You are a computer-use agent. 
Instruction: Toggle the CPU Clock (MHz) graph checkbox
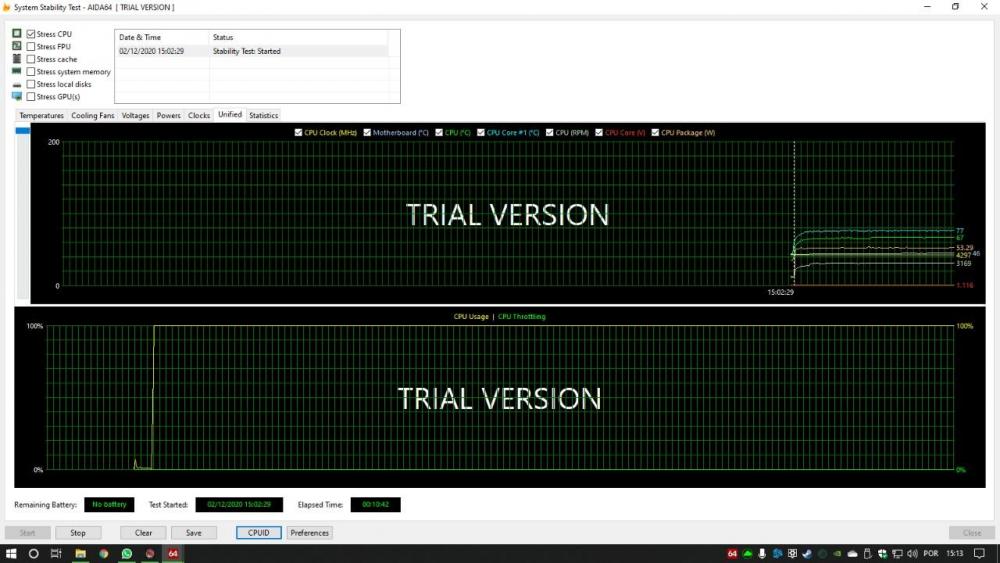click(299, 132)
